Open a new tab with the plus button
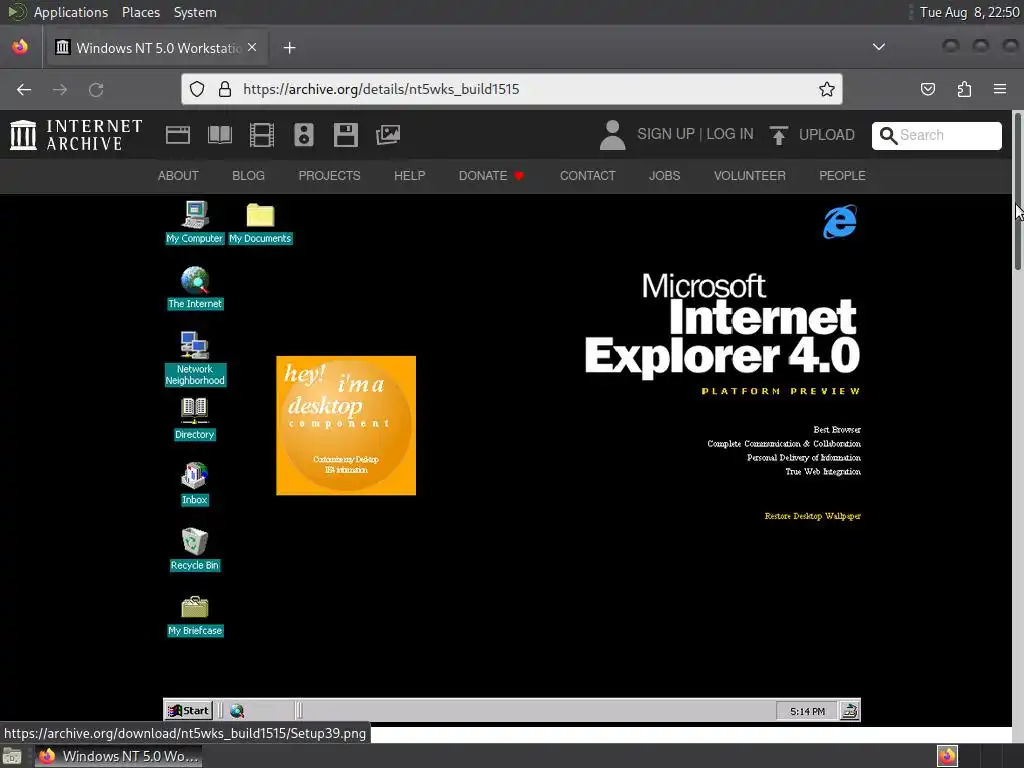 pyautogui.click(x=289, y=48)
